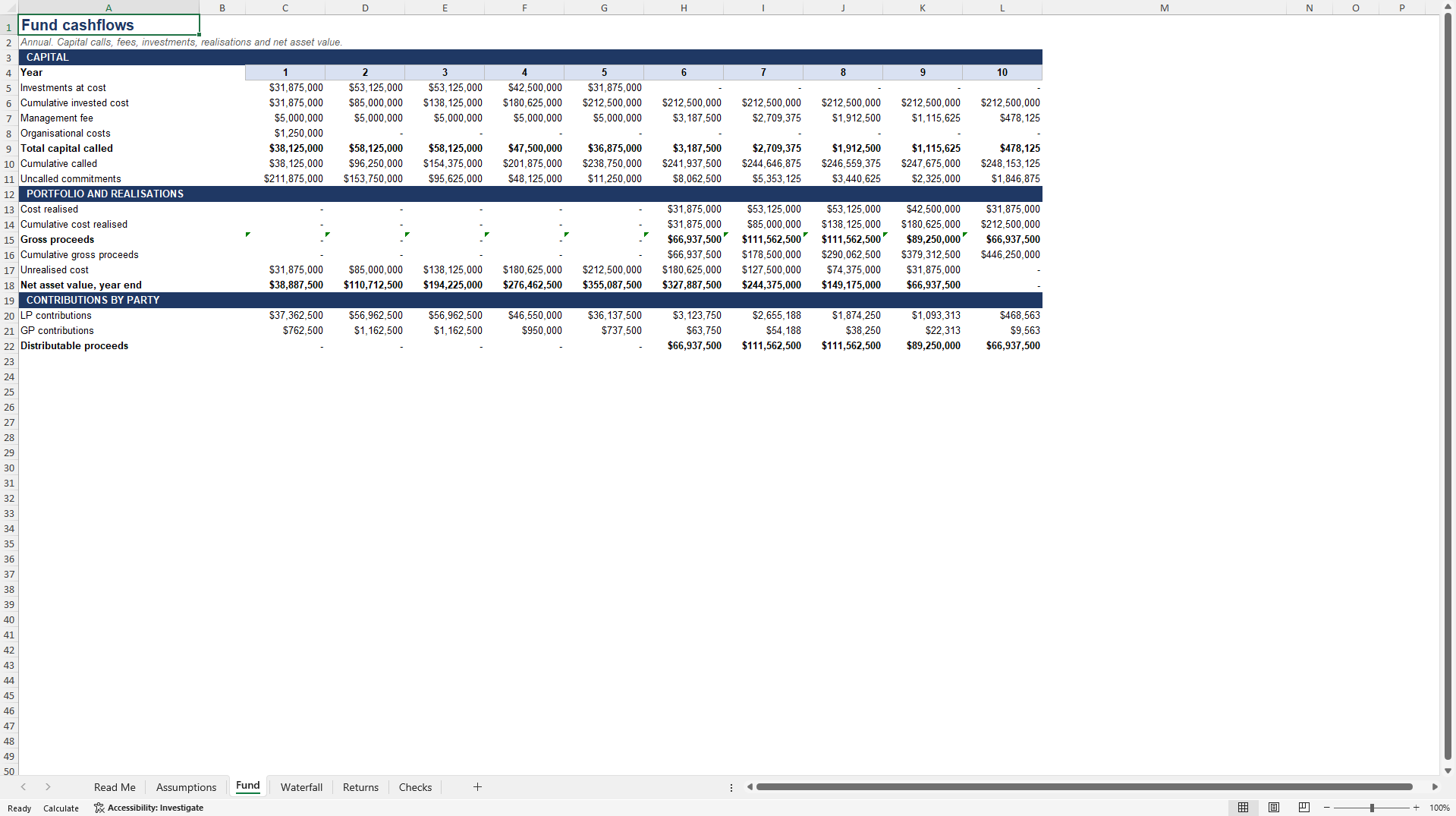Click horizontal scrollbar left arrow
This screenshot has width=1456, height=816.
[750, 787]
